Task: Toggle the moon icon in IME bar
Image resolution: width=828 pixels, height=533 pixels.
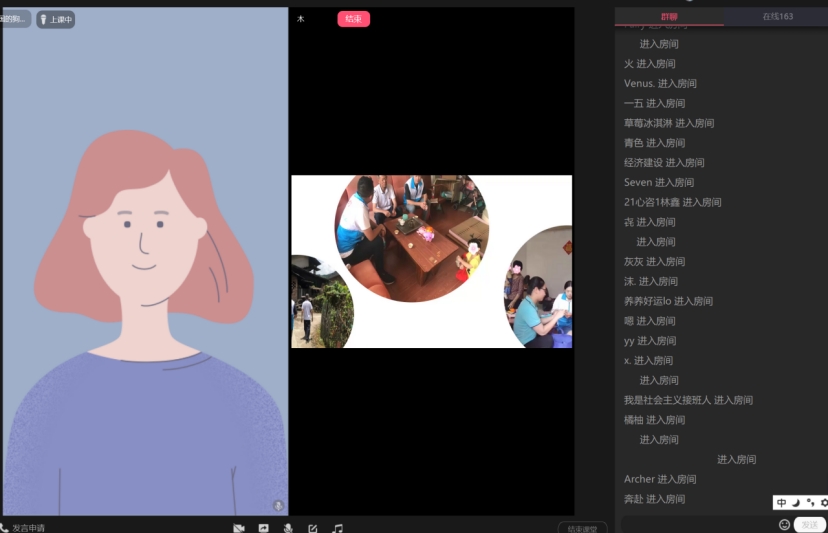Action: [x=797, y=503]
